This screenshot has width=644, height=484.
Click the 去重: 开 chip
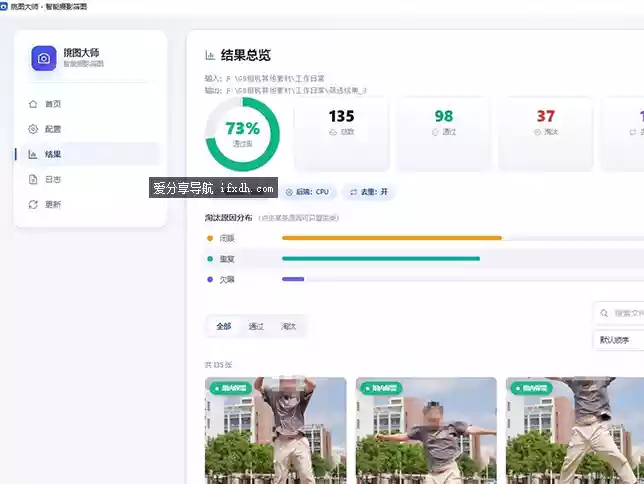pos(368,192)
